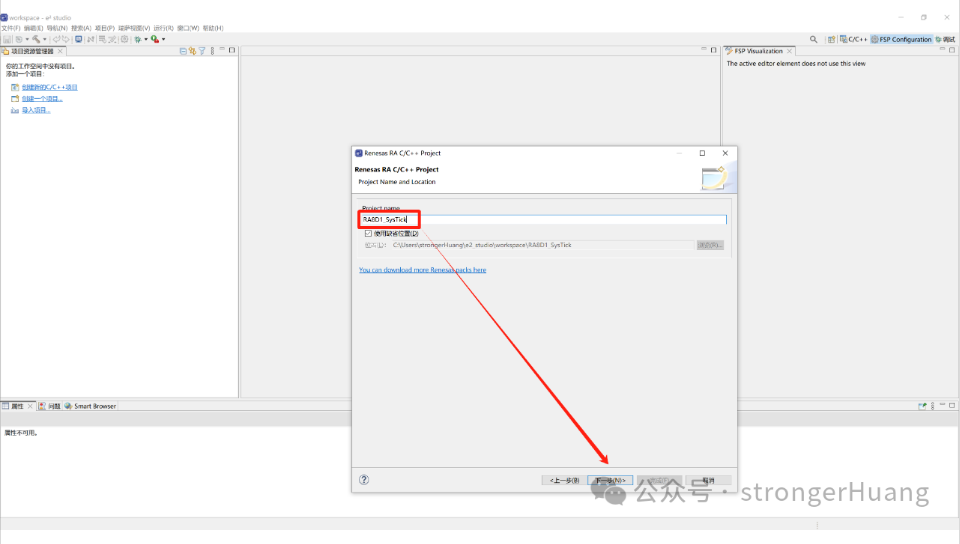Switch to the C/C++ perspective
The image size is (960, 544).
click(x=853, y=39)
